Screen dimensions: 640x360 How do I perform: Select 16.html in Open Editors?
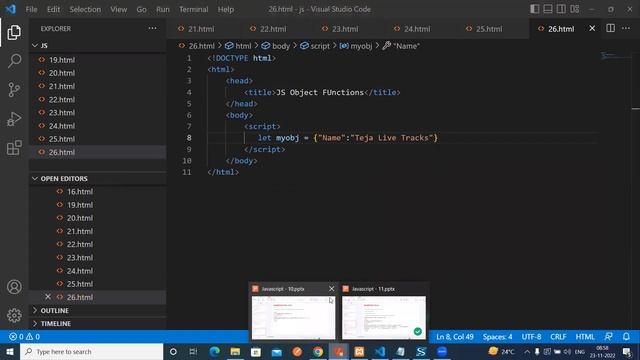(98, 191)
